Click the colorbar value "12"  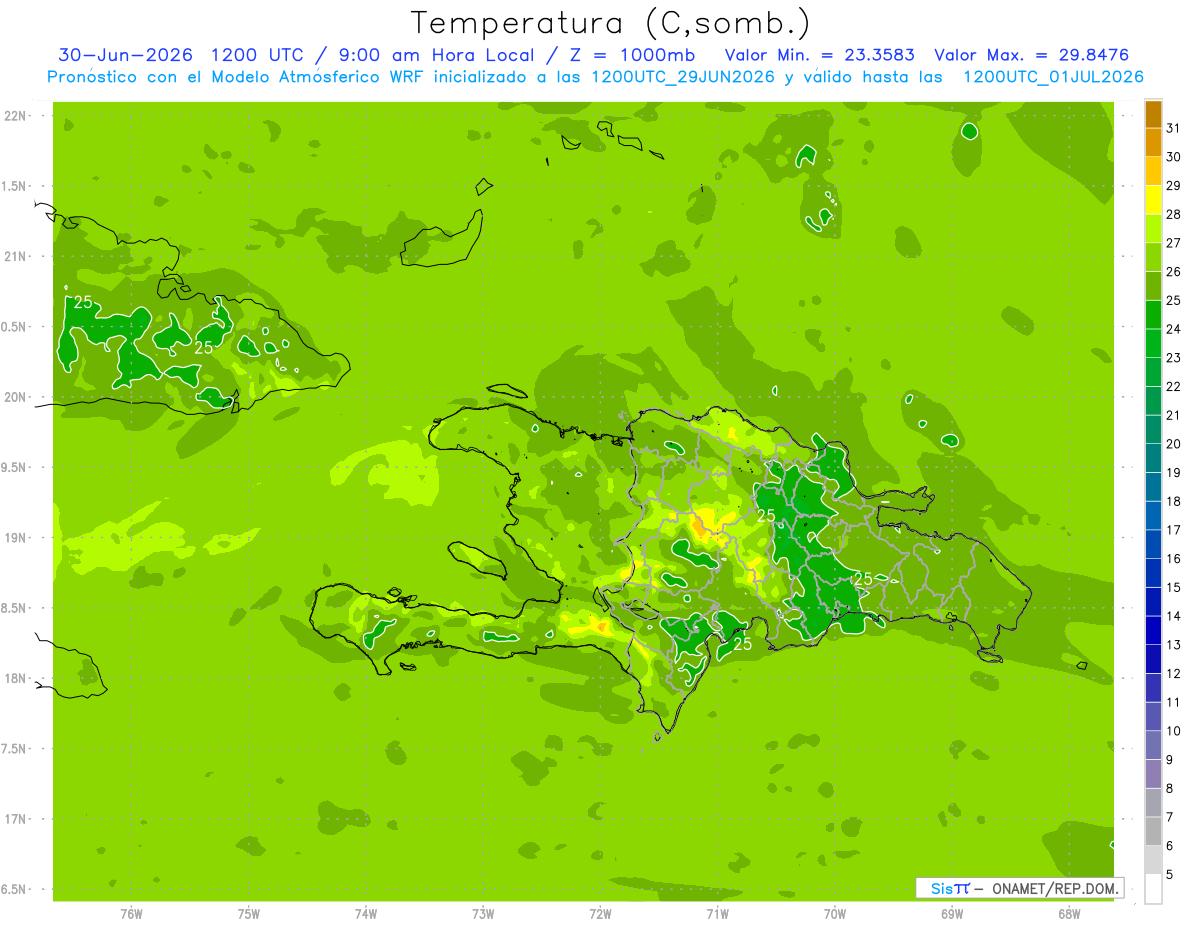tap(1174, 674)
